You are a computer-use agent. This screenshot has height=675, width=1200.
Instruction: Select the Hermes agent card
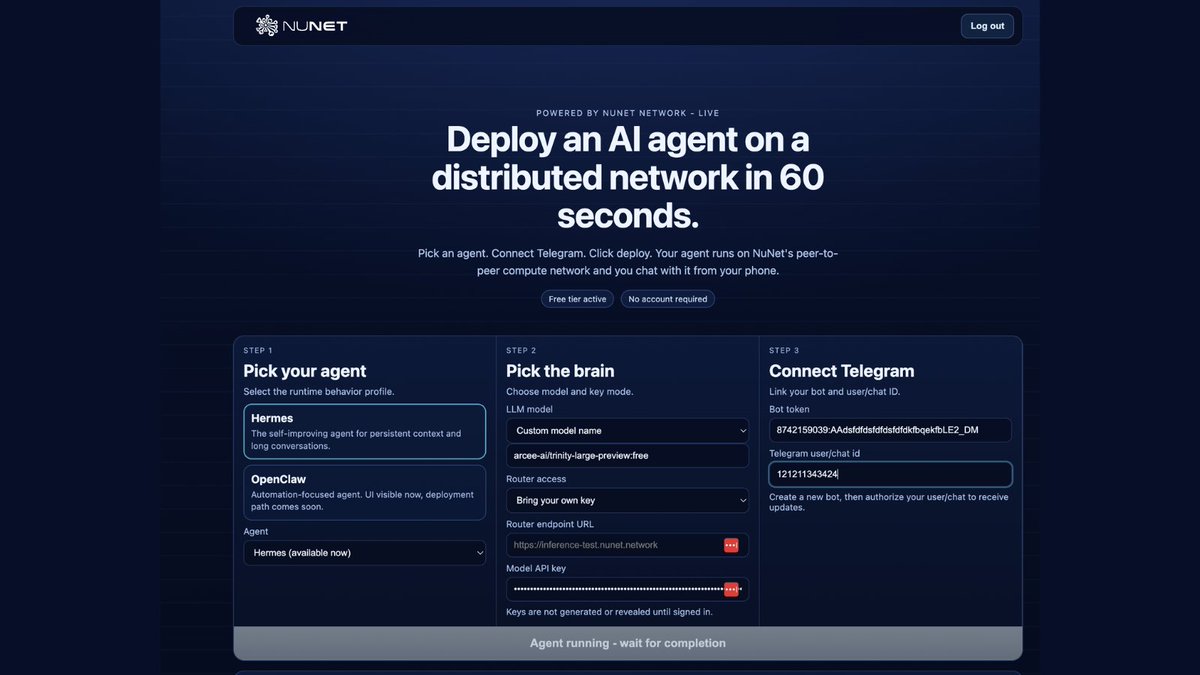[x=365, y=431]
